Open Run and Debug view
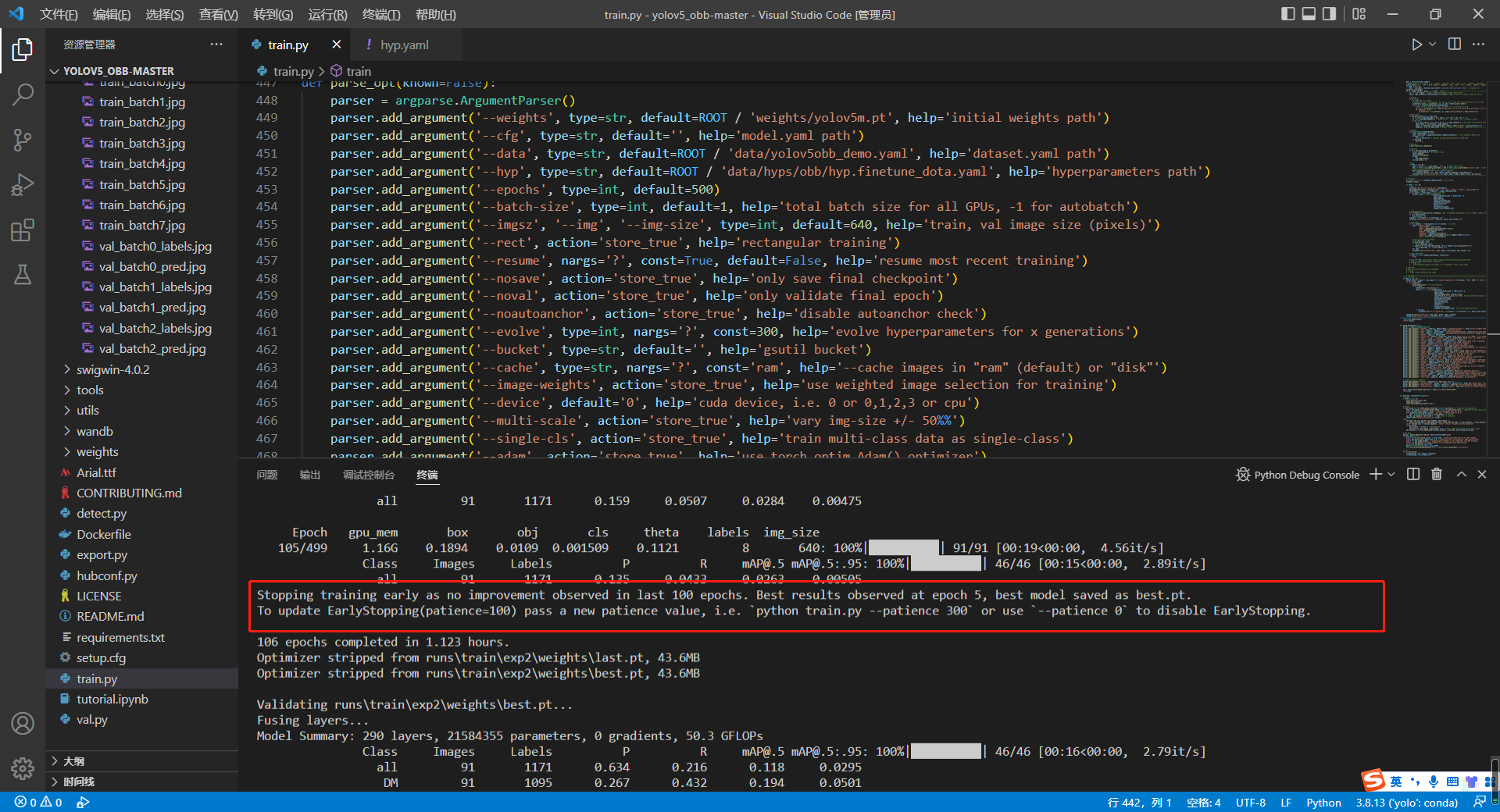The image size is (1500, 812). [x=23, y=185]
